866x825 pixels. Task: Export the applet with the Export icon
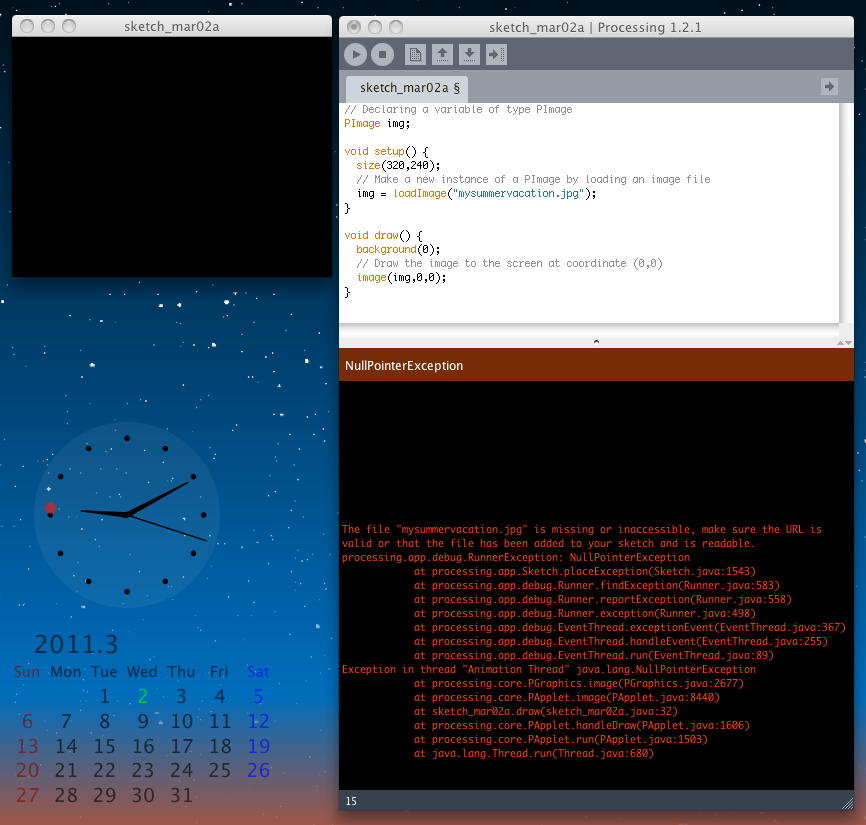496,55
